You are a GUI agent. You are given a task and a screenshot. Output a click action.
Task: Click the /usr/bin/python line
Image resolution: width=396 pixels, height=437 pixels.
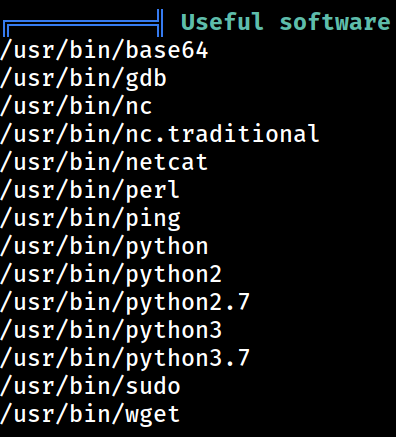(104, 246)
